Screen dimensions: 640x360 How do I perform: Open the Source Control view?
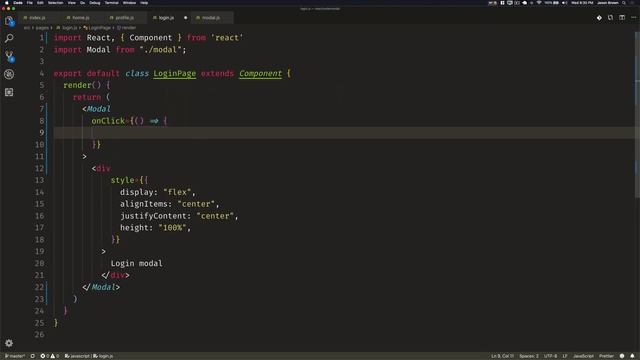[9, 56]
